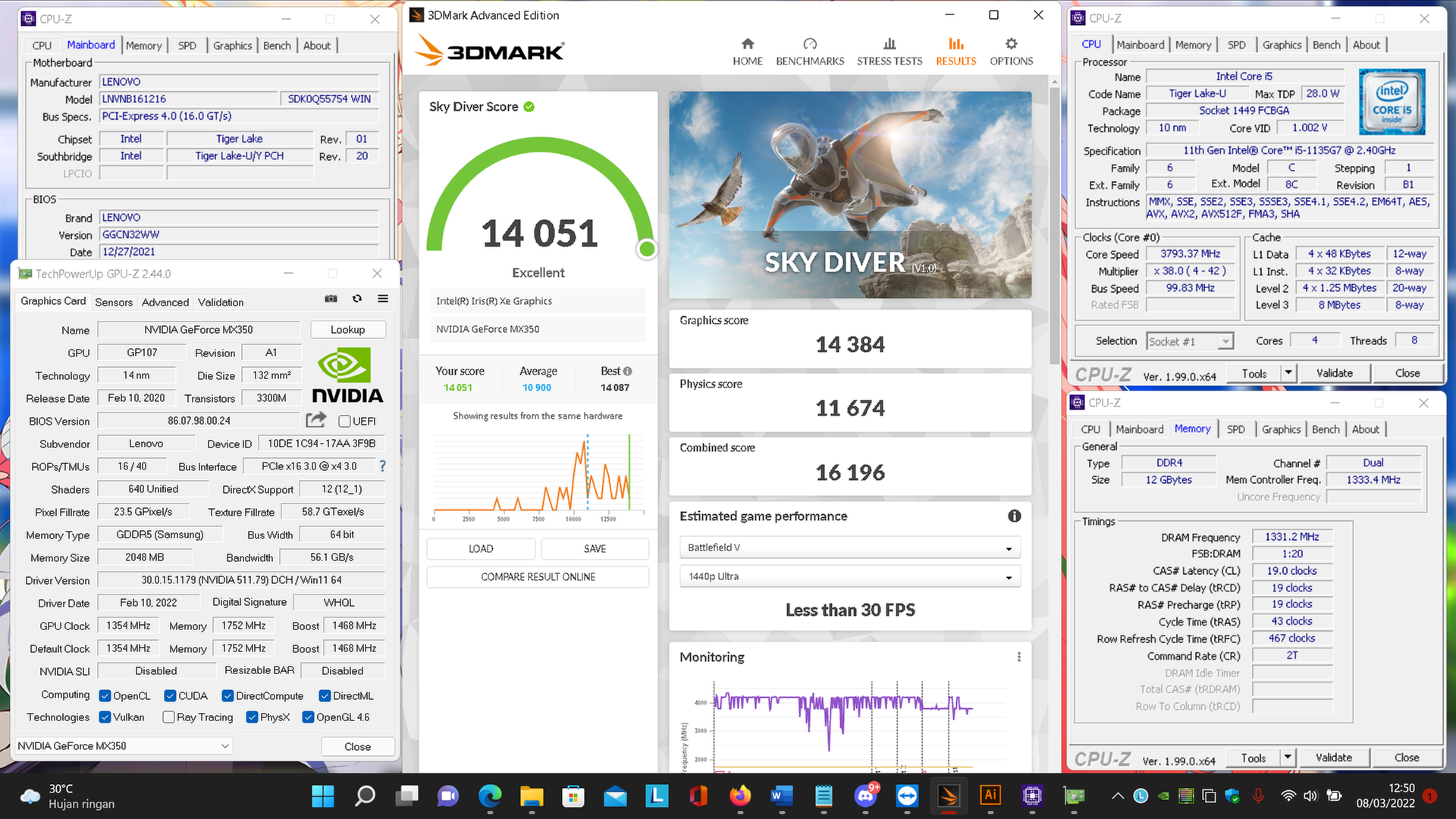The width and height of the screenshot is (1456, 819).
Task: Toggle DirectCompute checkbox in GPU-Z
Action: (227, 695)
